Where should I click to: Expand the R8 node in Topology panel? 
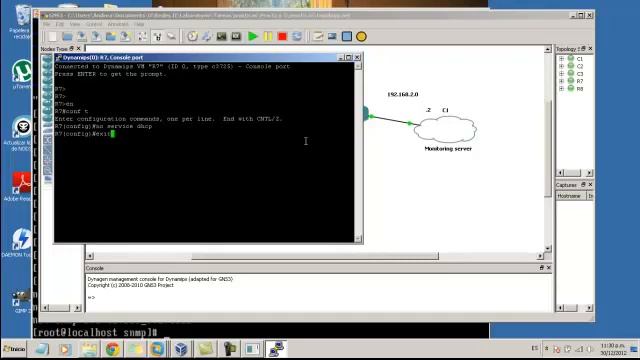(x=562, y=88)
